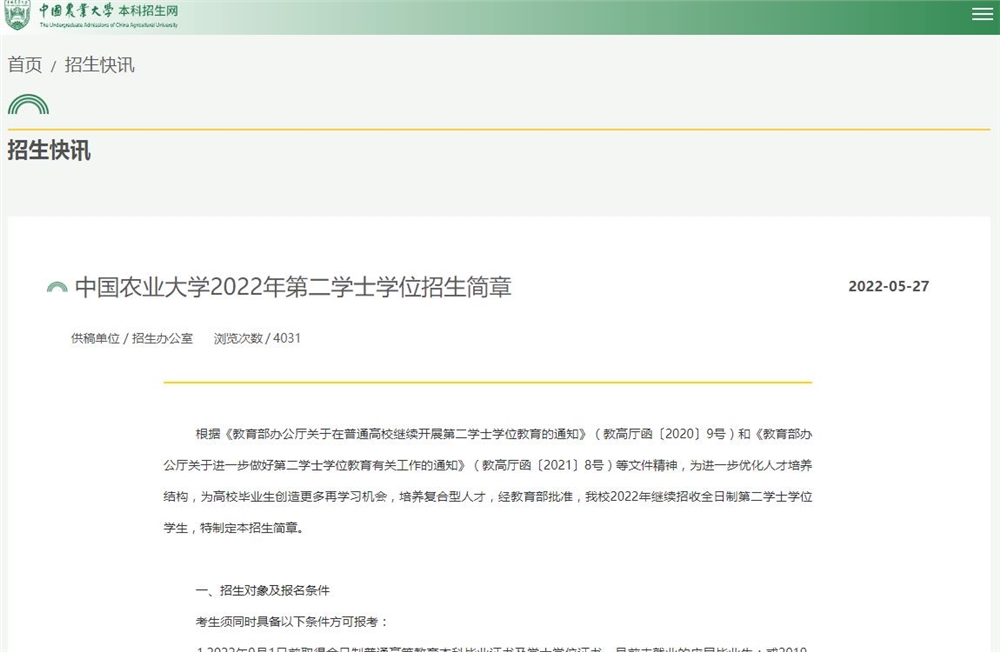Click the paragraph line starting with 根据《教育部办公厅
This screenshot has width=1000, height=652.
point(504,434)
